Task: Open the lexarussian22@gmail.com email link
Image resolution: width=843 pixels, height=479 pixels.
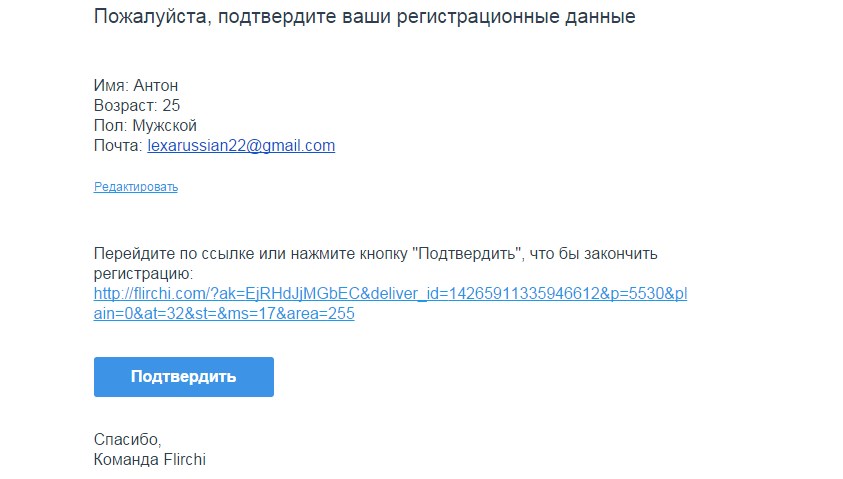Action: click(241, 146)
